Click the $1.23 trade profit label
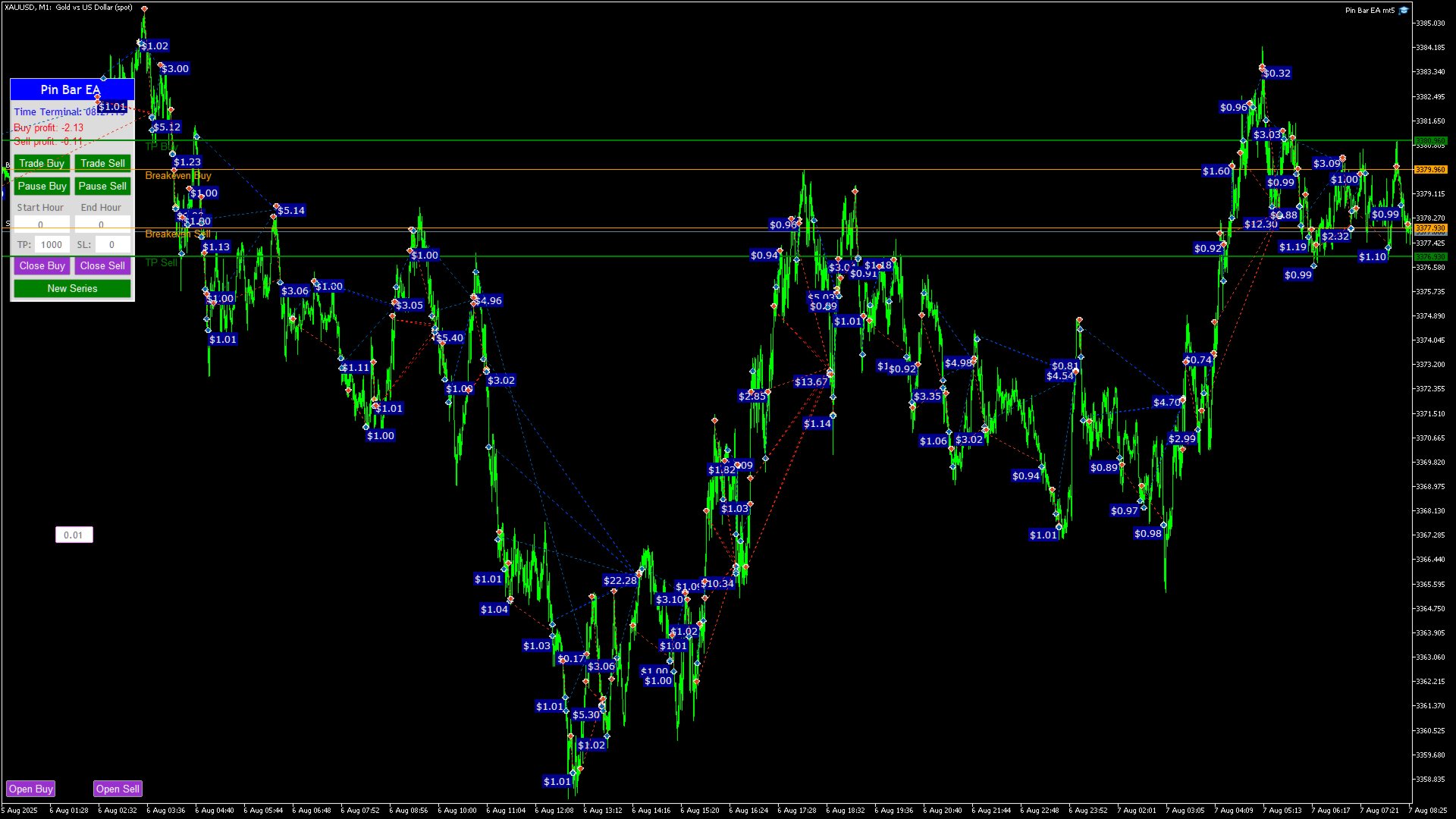This screenshot has width=1456, height=819. pyautogui.click(x=187, y=162)
